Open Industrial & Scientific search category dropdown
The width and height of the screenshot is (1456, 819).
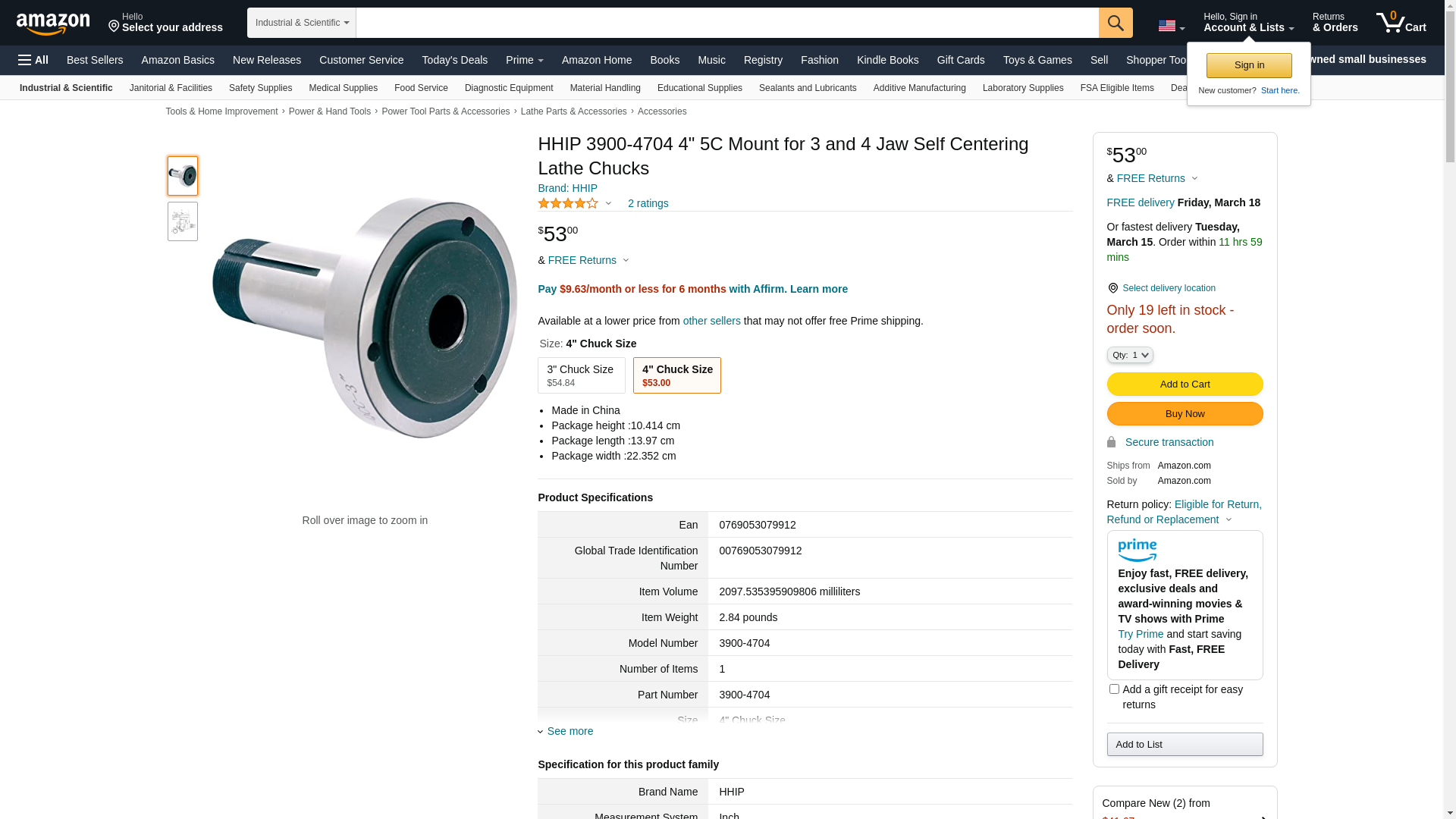pos(302,23)
